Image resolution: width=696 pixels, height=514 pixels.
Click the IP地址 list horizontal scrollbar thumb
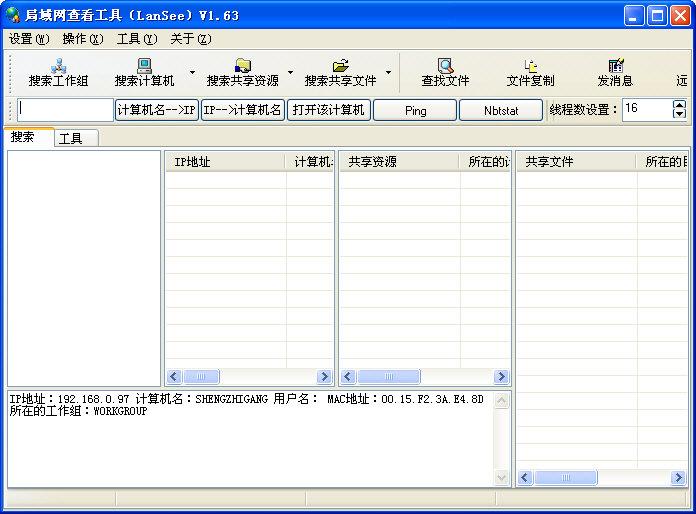point(201,377)
